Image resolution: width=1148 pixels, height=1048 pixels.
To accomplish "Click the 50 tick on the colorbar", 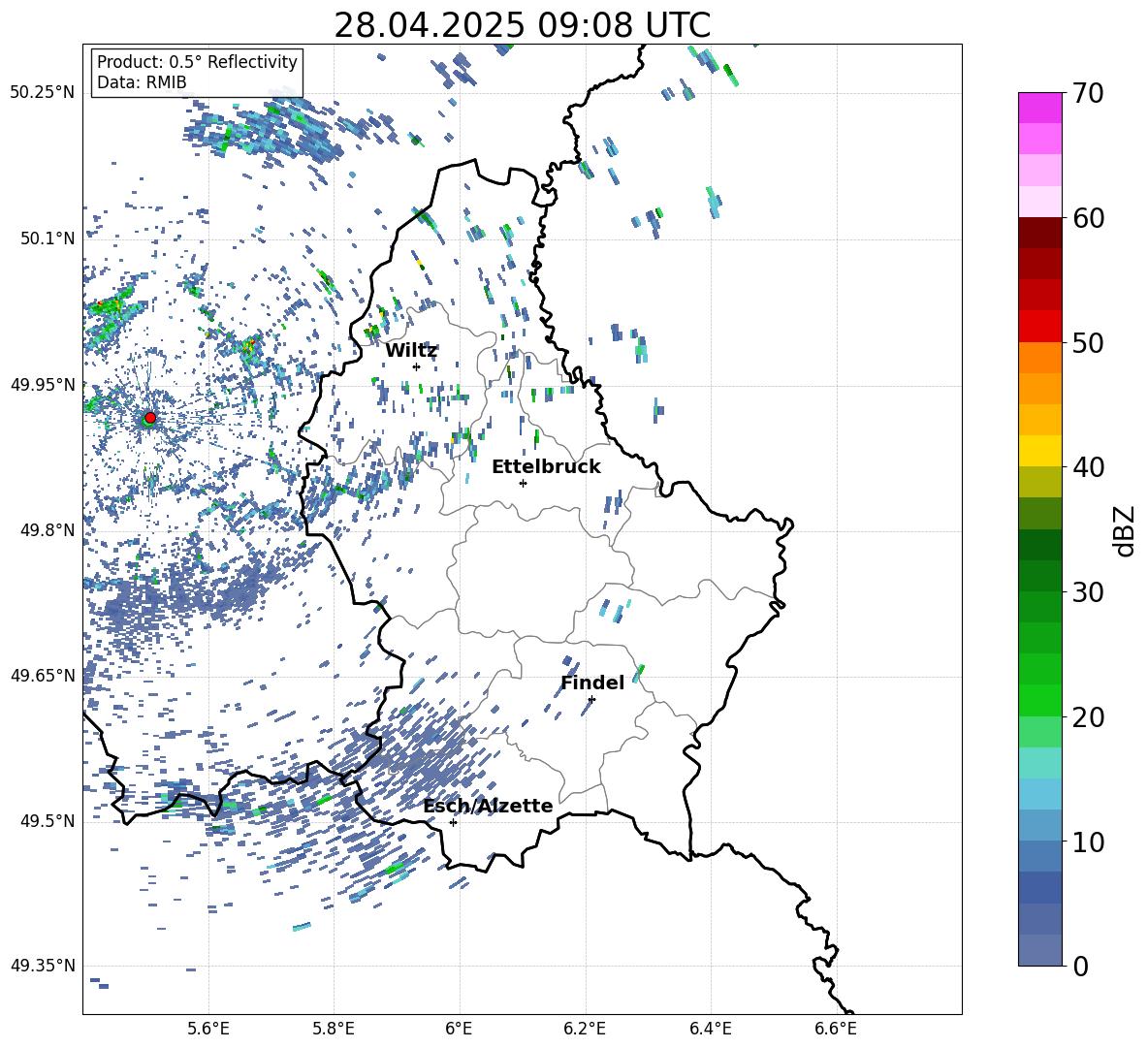I will (x=1088, y=342).
